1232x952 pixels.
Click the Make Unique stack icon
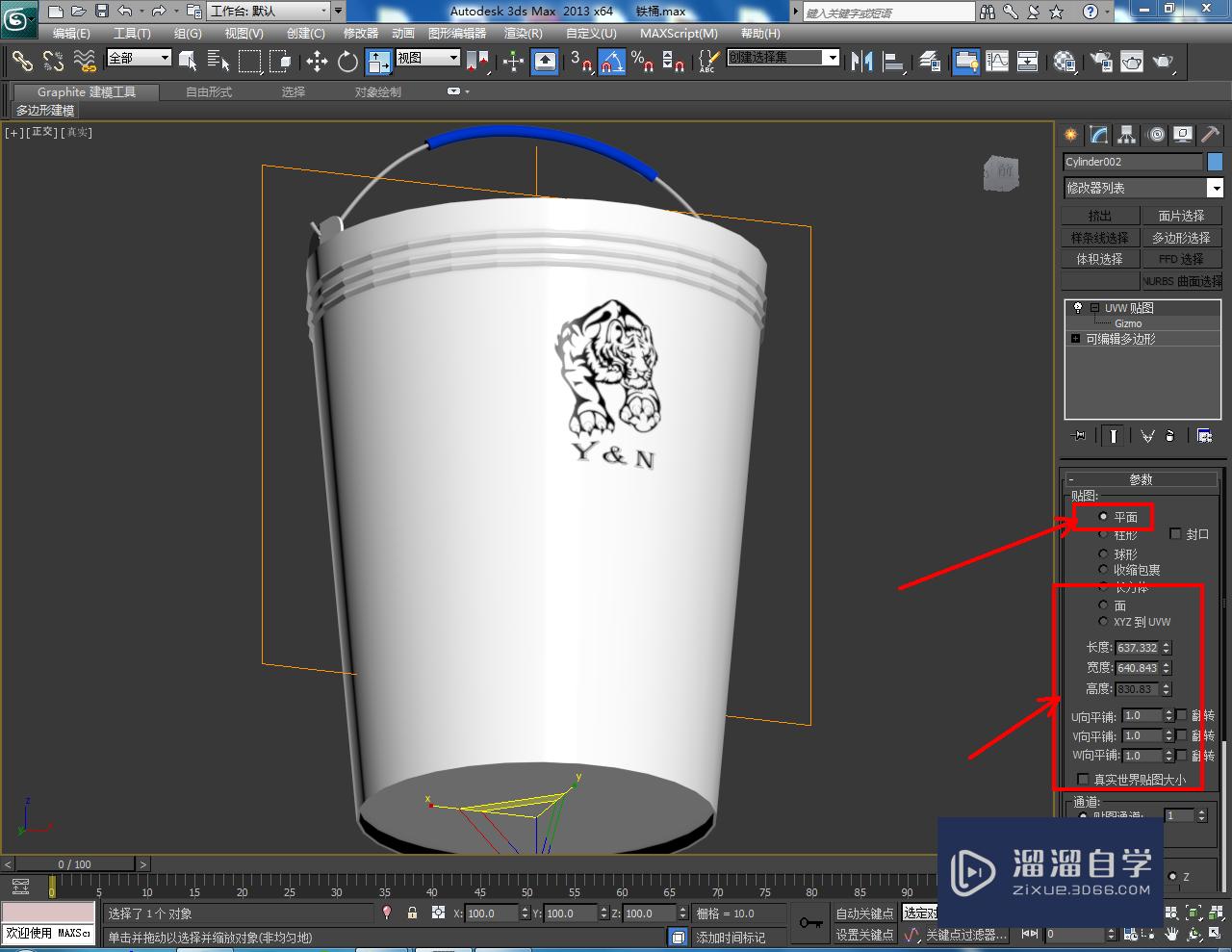1147,436
